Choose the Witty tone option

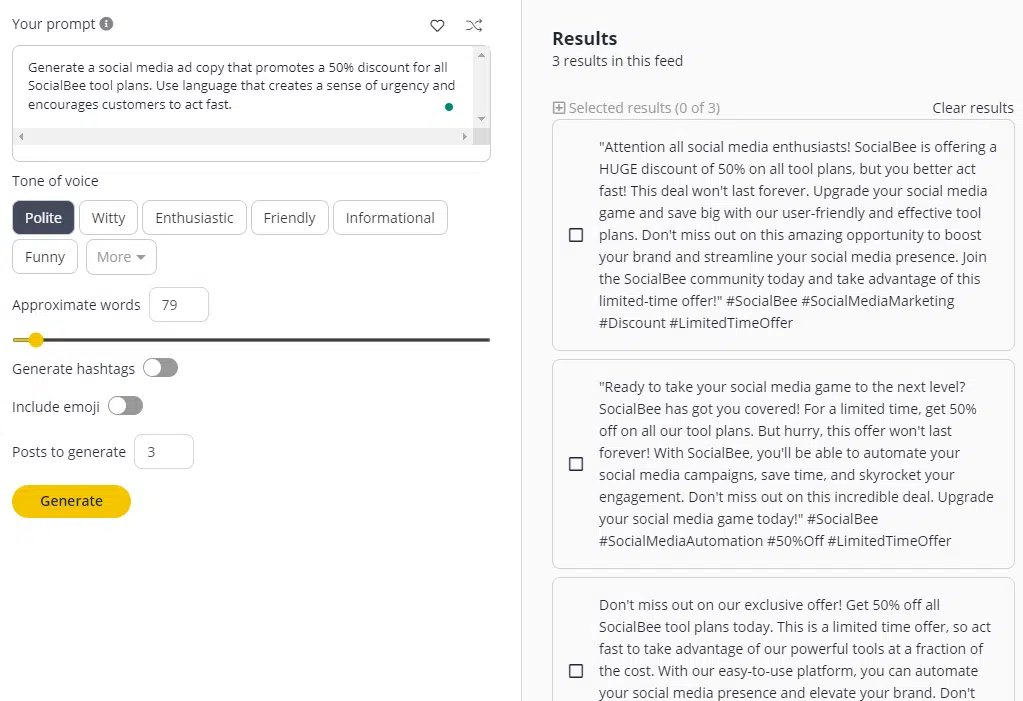click(108, 218)
